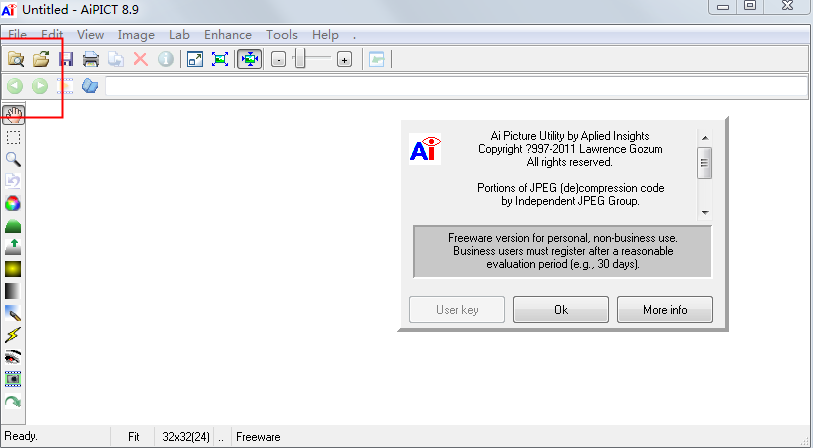Click the zoom slider handle
Image resolution: width=813 pixels, height=448 pixels.
[299, 58]
